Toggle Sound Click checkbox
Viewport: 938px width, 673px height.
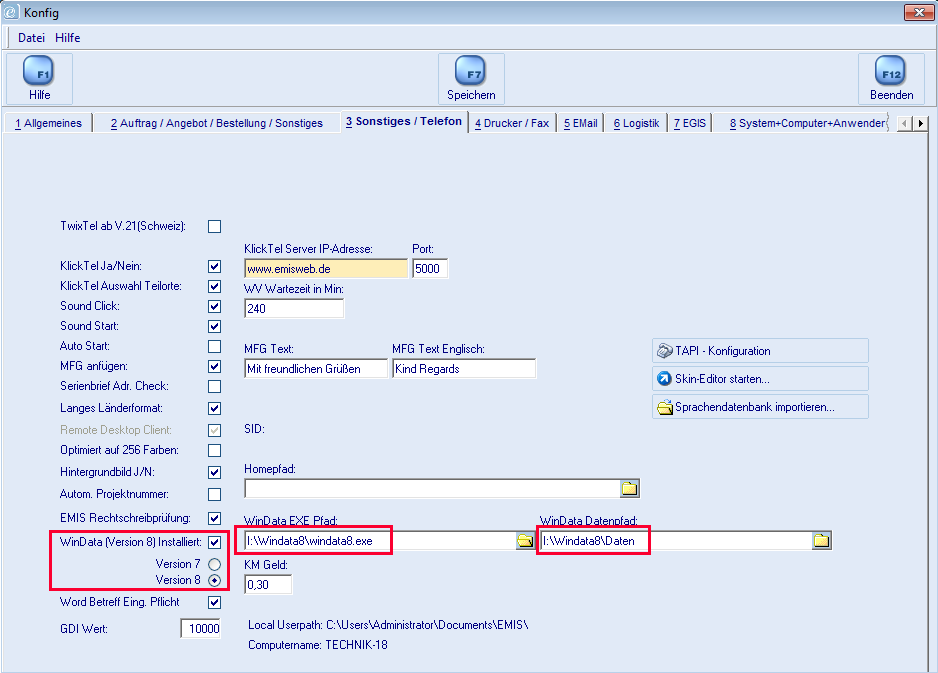pos(214,306)
